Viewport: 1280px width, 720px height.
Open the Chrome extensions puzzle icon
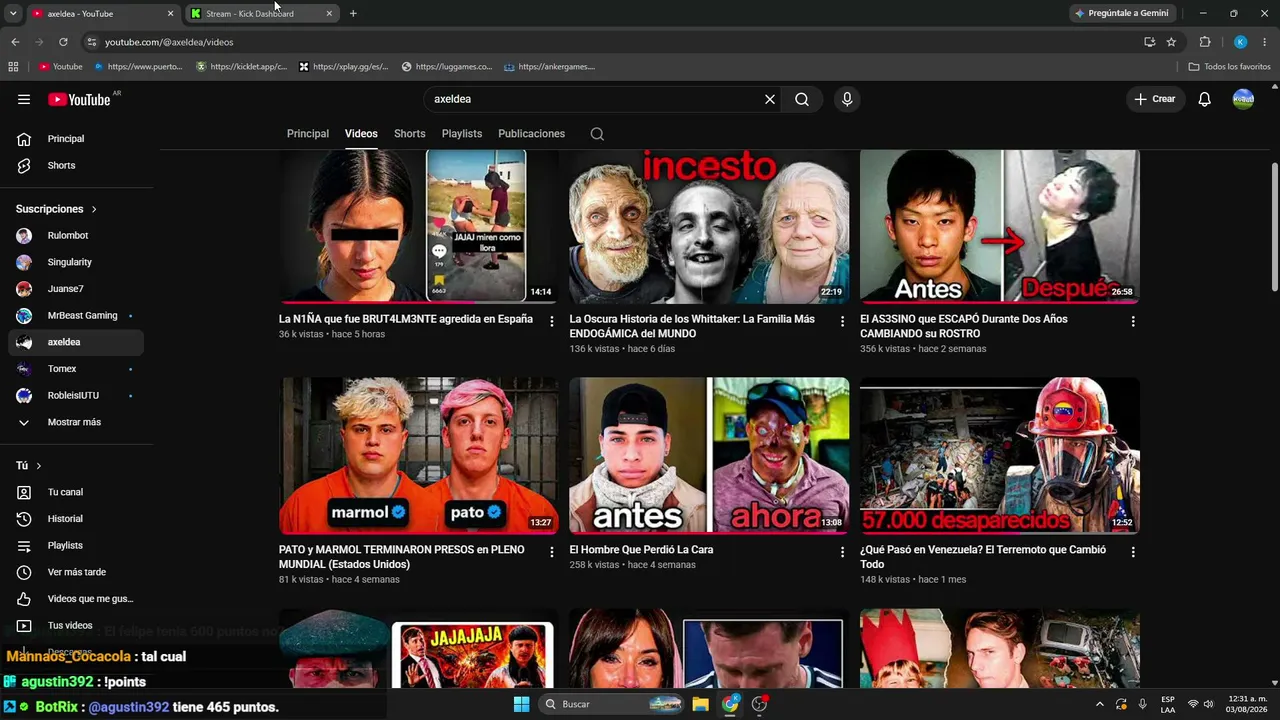coord(1205,42)
